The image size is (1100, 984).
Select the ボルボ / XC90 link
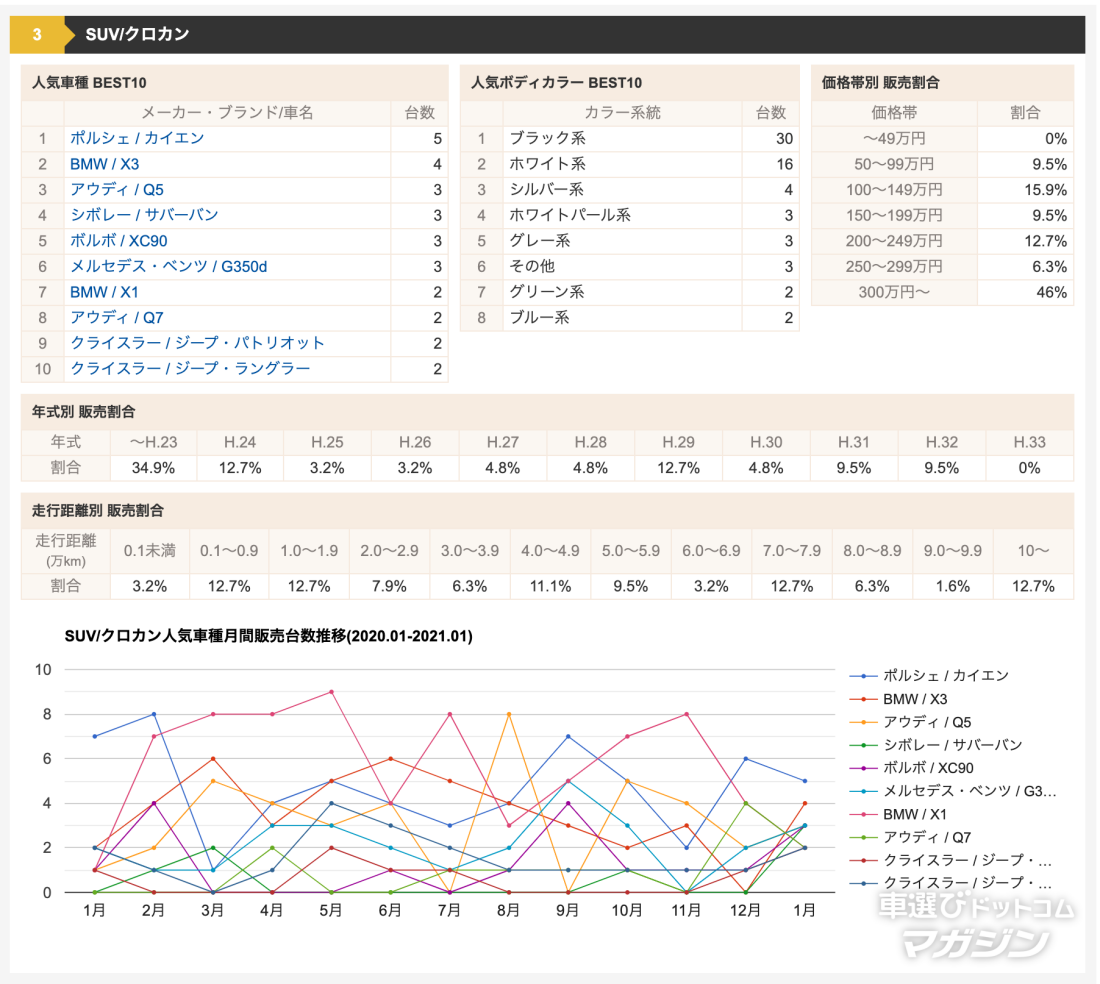(x=119, y=241)
